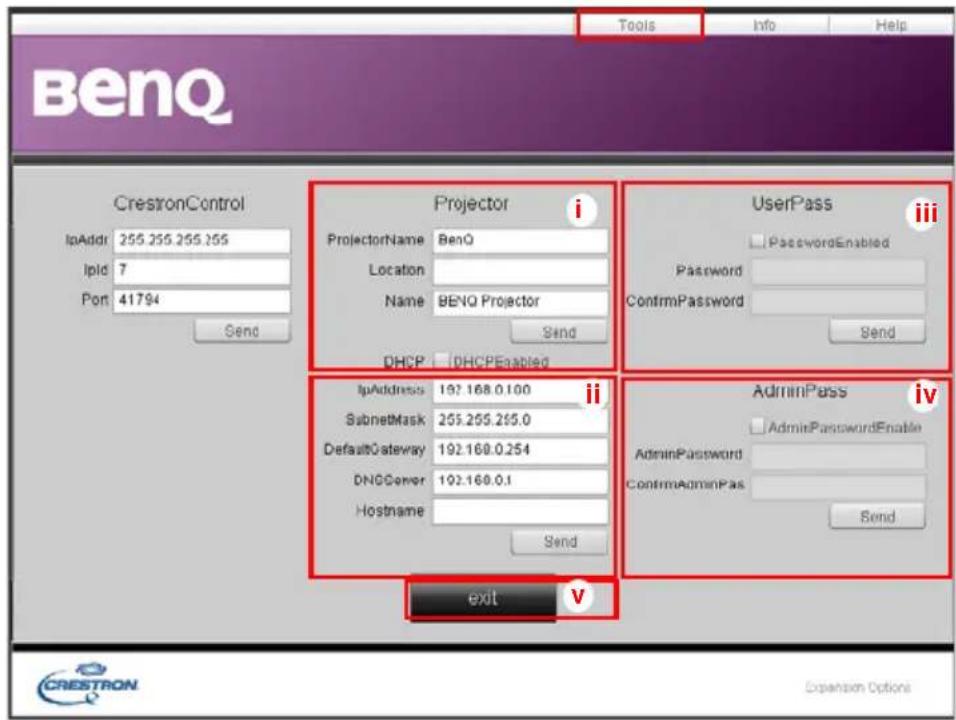Click the Crestron logo

pyautogui.click(x=88, y=684)
